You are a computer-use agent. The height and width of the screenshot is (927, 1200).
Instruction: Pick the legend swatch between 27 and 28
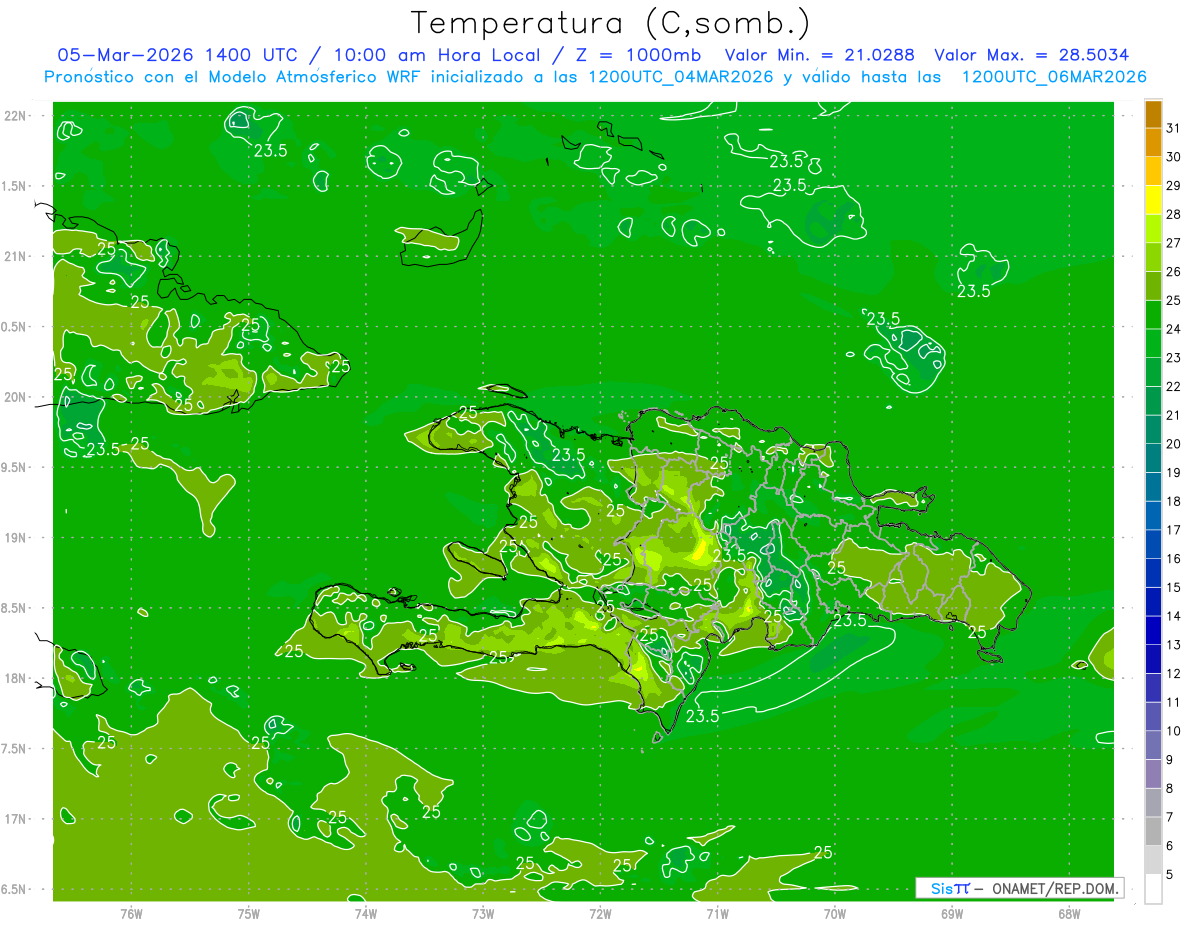tap(1153, 229)
